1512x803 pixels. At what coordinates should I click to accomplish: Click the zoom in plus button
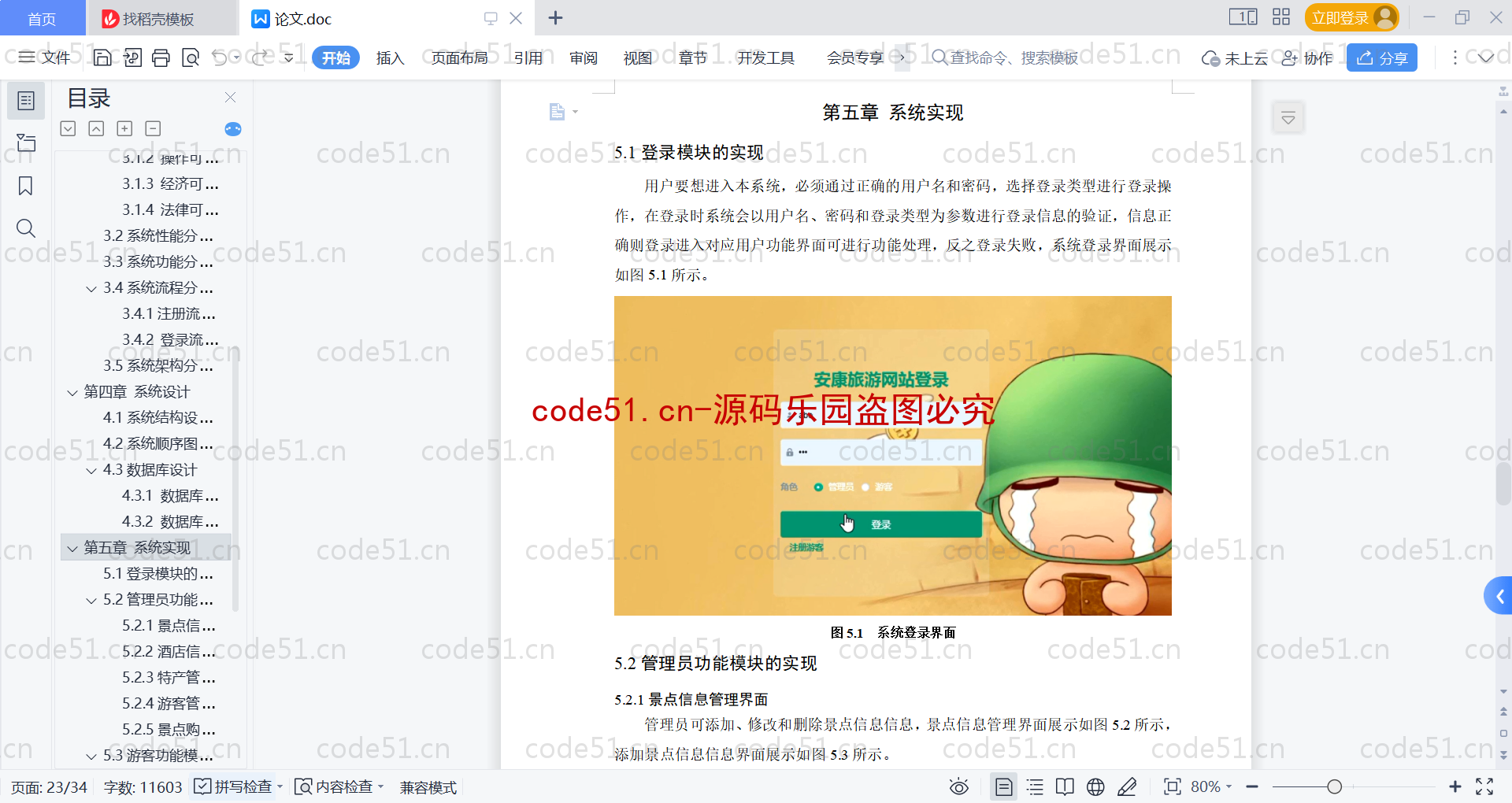[1455, 786]
